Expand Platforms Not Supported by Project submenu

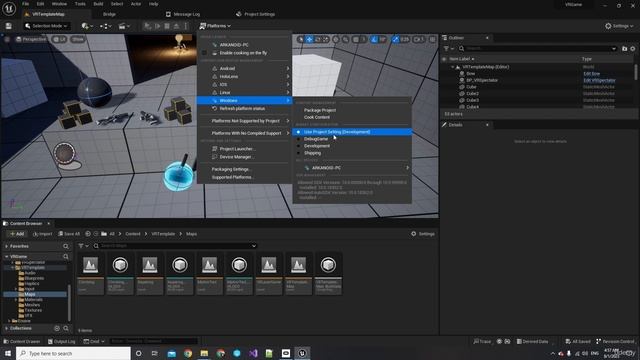coord(244,121)
